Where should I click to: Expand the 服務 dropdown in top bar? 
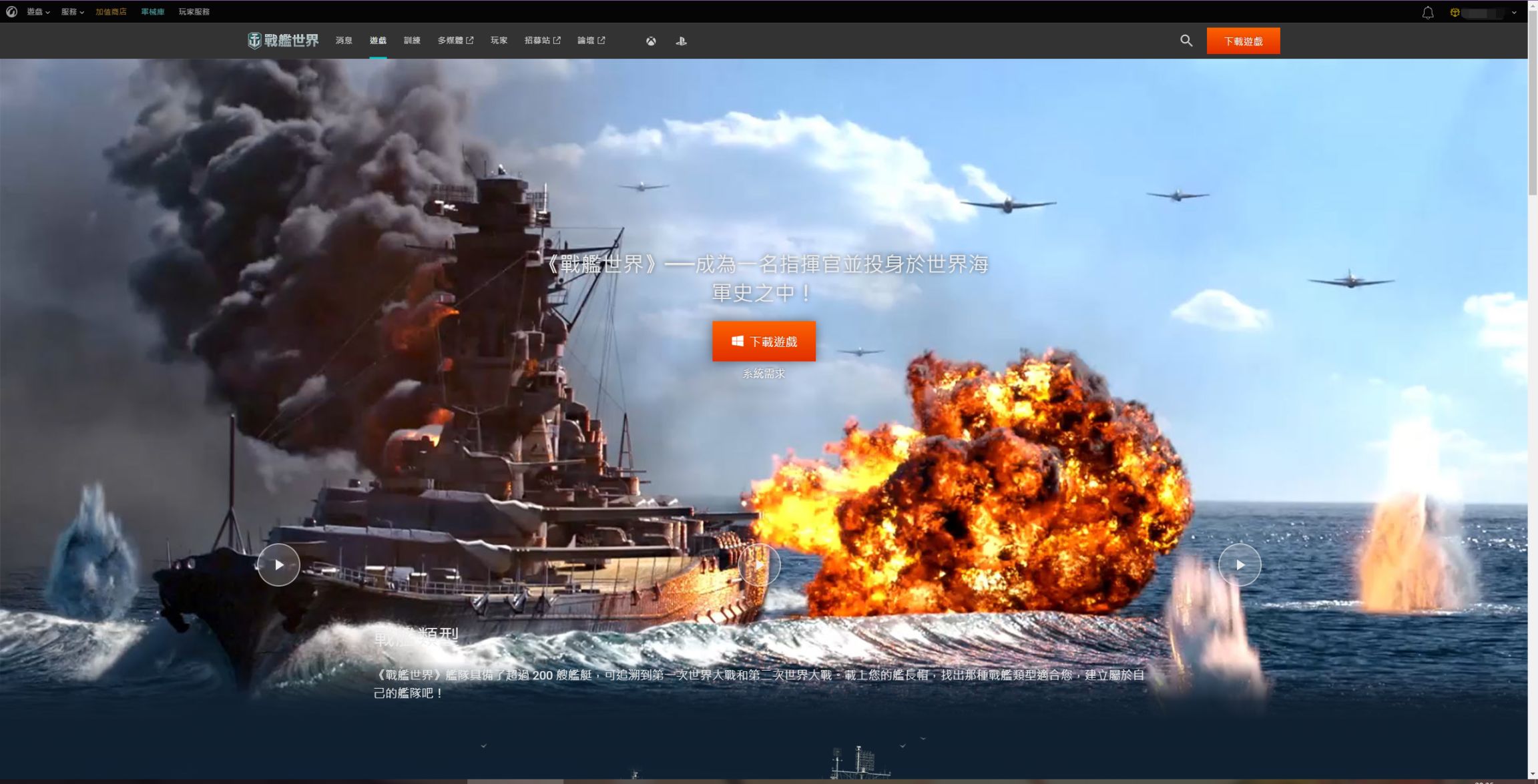coord(73,12)
